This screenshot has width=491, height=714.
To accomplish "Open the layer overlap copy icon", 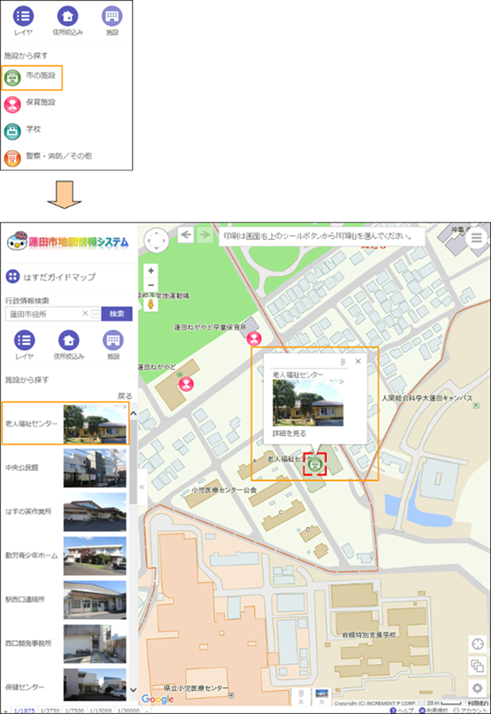I will point(477,666).
